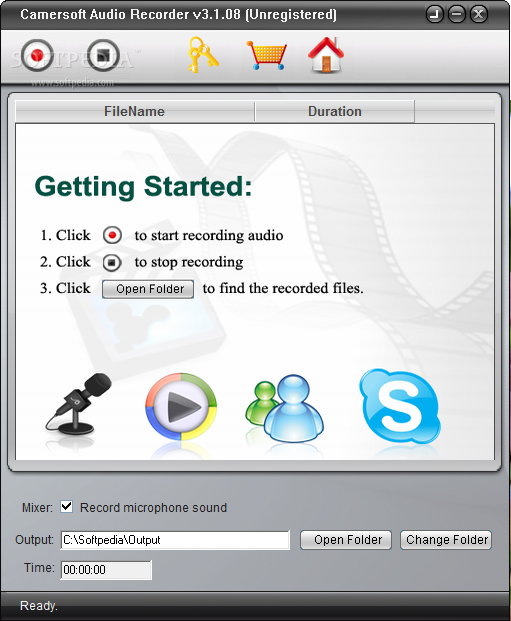Viewport: 511px width, 621px height.
Task: Click the MSN Messenger buddies icon
Action: [x=284, y=408]
